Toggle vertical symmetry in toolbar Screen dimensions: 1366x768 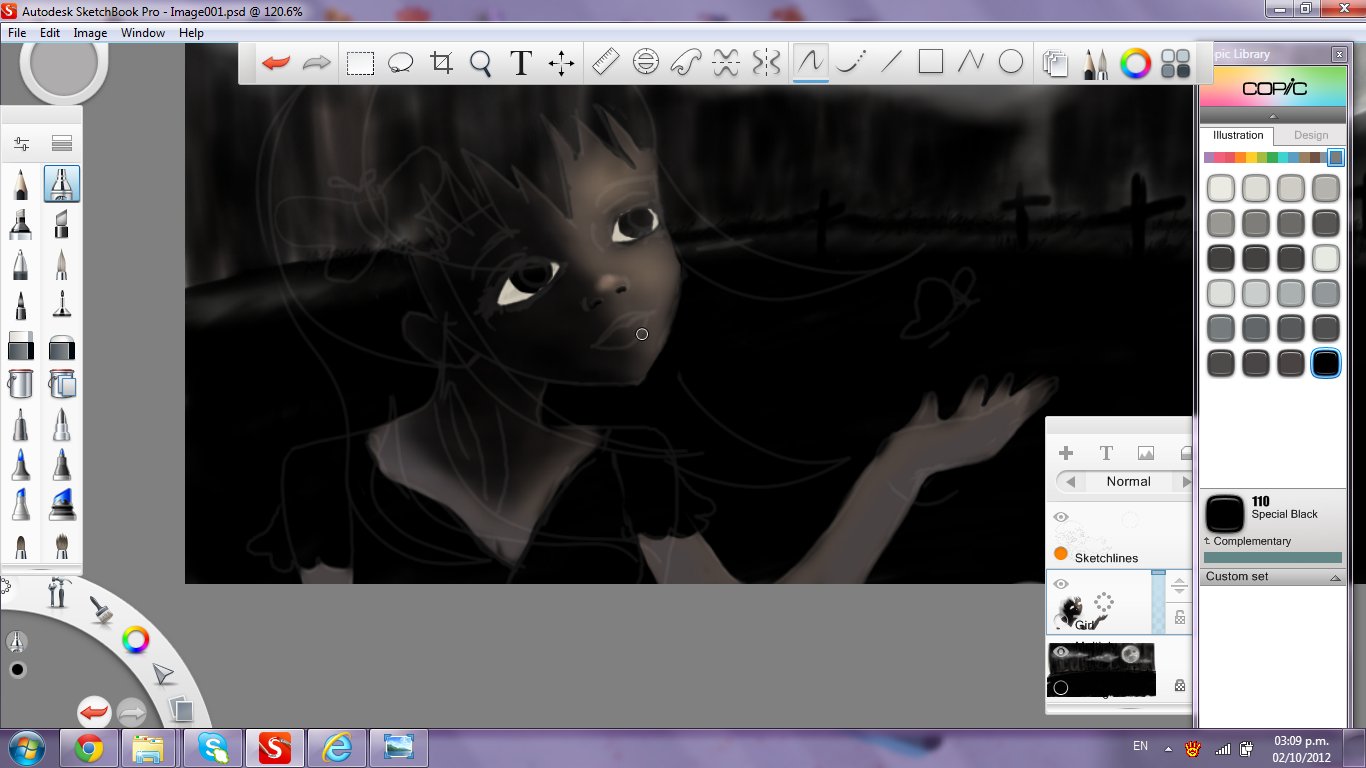[766, 63]
